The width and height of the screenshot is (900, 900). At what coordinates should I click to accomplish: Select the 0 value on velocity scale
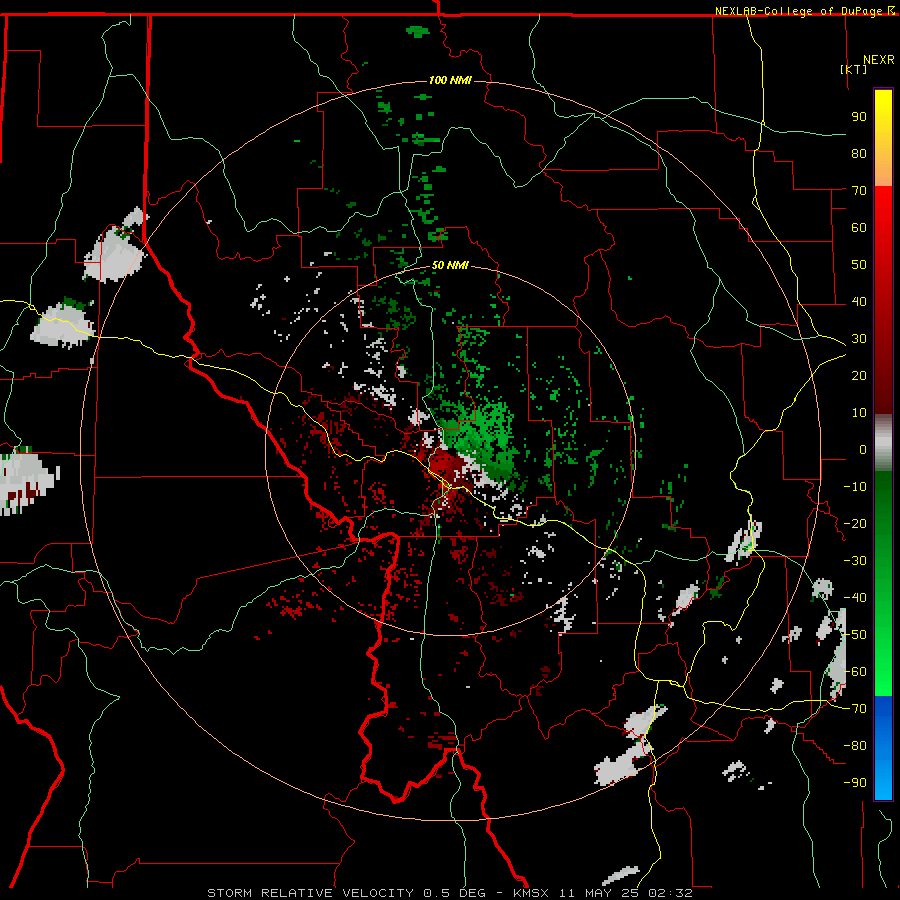coord(863,450)
